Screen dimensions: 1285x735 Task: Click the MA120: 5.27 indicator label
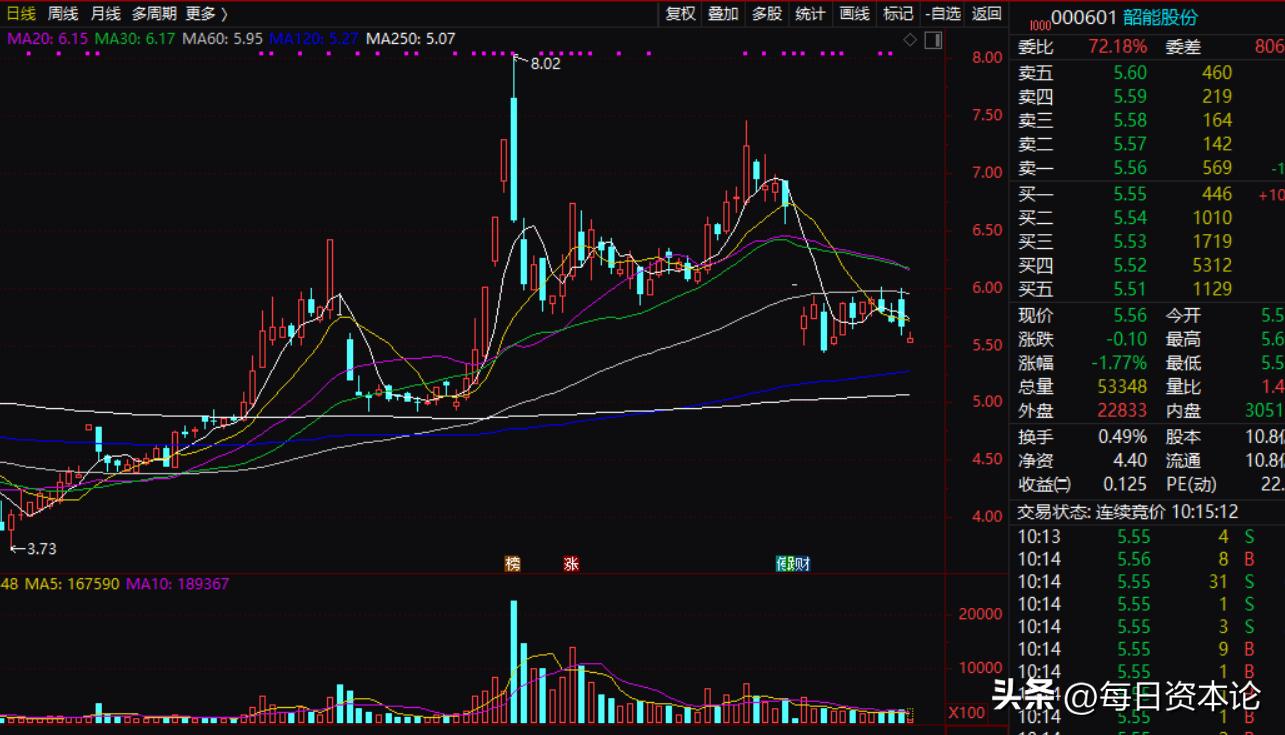tap(314, 39)
